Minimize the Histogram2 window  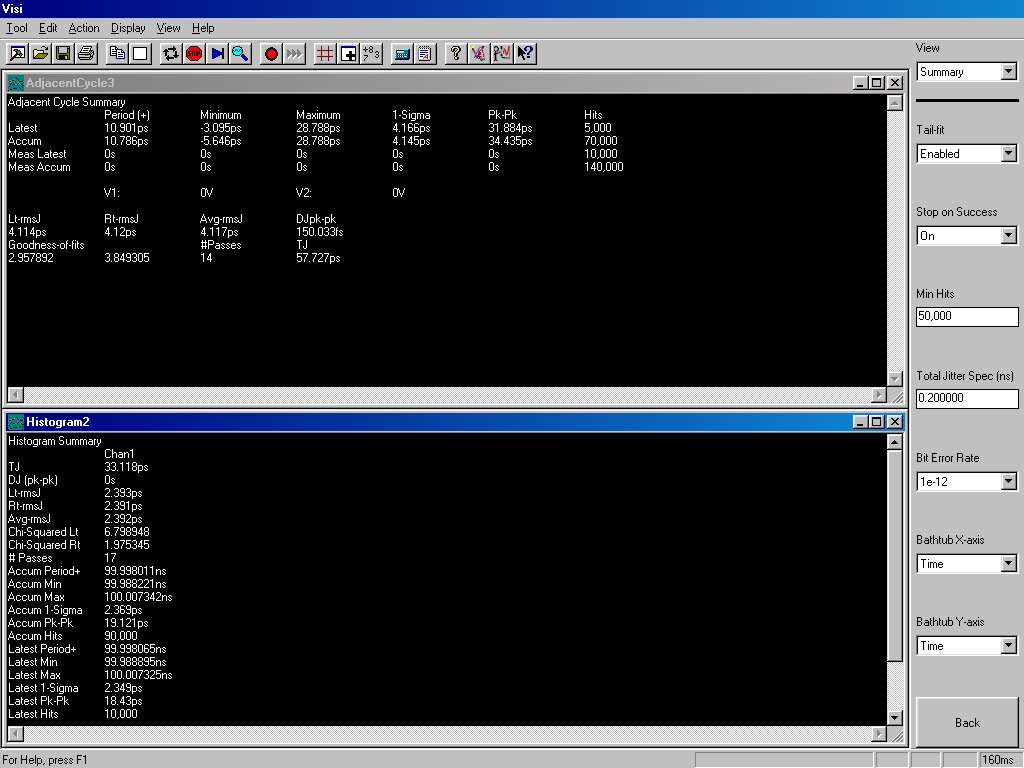(x=860, y=422)
